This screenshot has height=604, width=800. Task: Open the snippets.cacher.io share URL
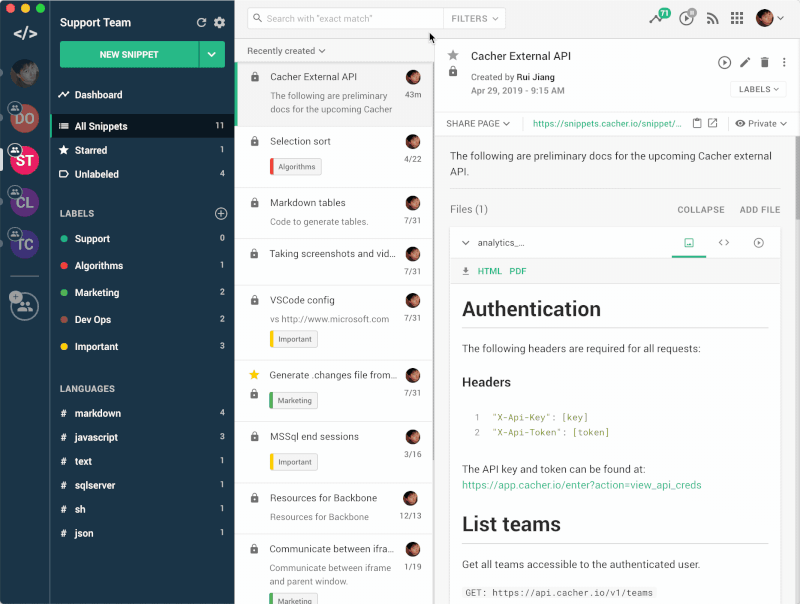click(607, 123)
